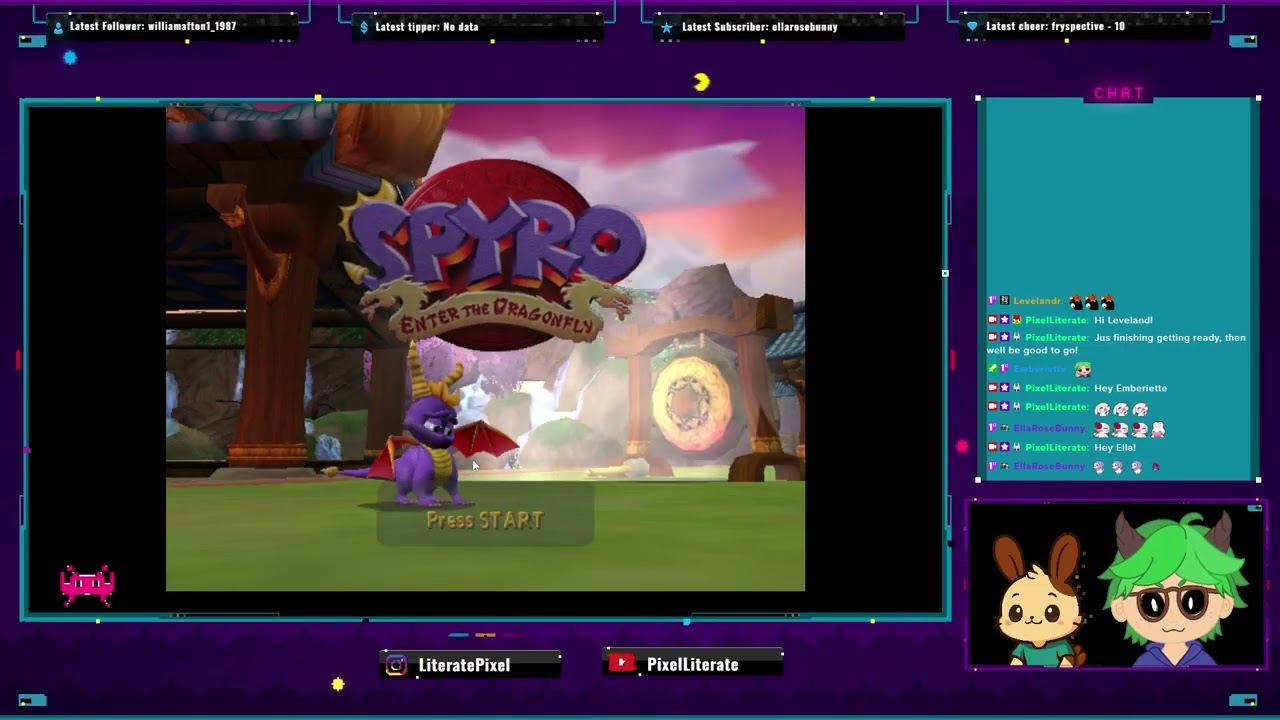Click the pink space invader icon
This screenshot has height=720, width=1280.
coord(87,585)
